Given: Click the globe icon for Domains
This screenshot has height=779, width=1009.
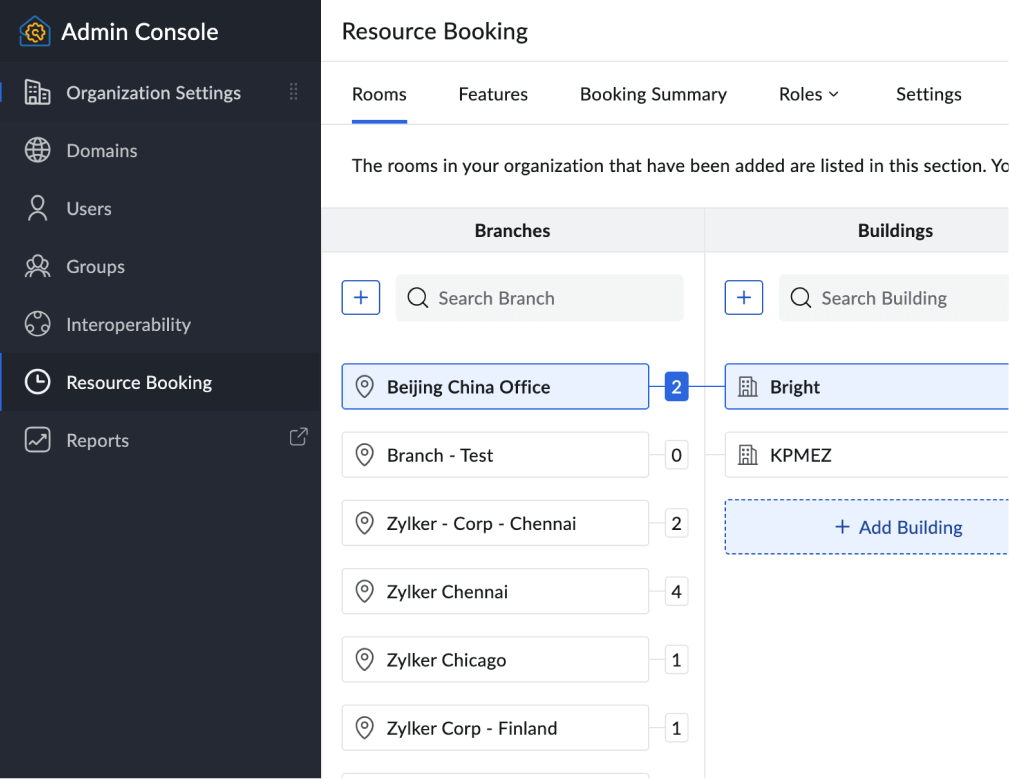Looking at the screenshot, I should click(38, 151).
